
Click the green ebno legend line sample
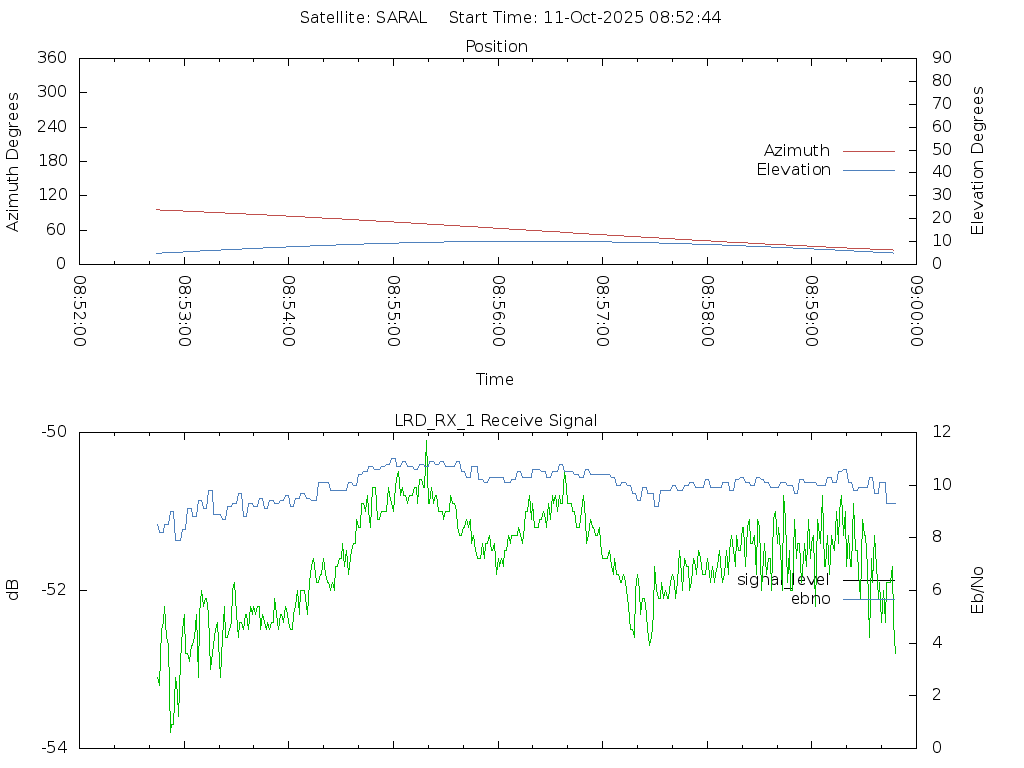point(868,599)
